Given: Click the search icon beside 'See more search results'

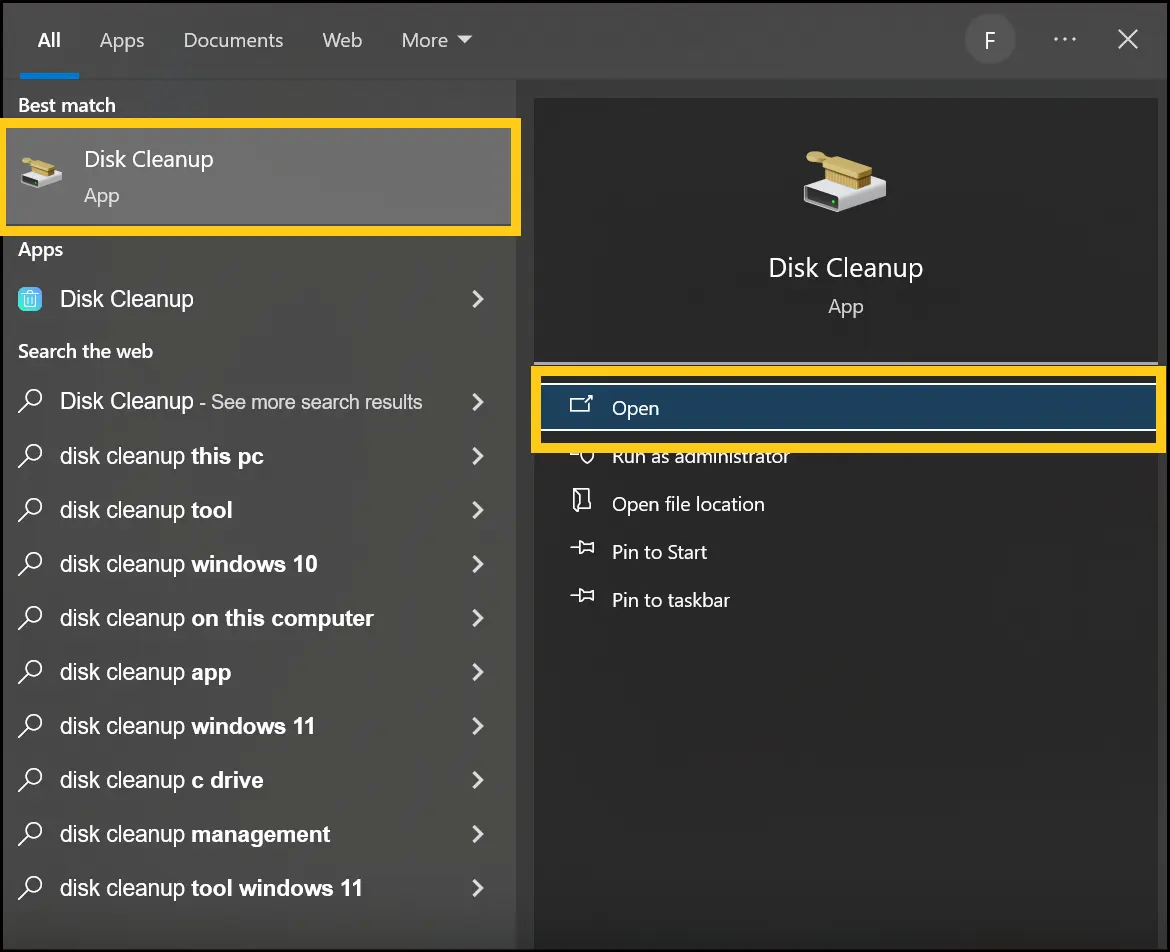Looking at the screenshot, I should (x=30, y=401).
